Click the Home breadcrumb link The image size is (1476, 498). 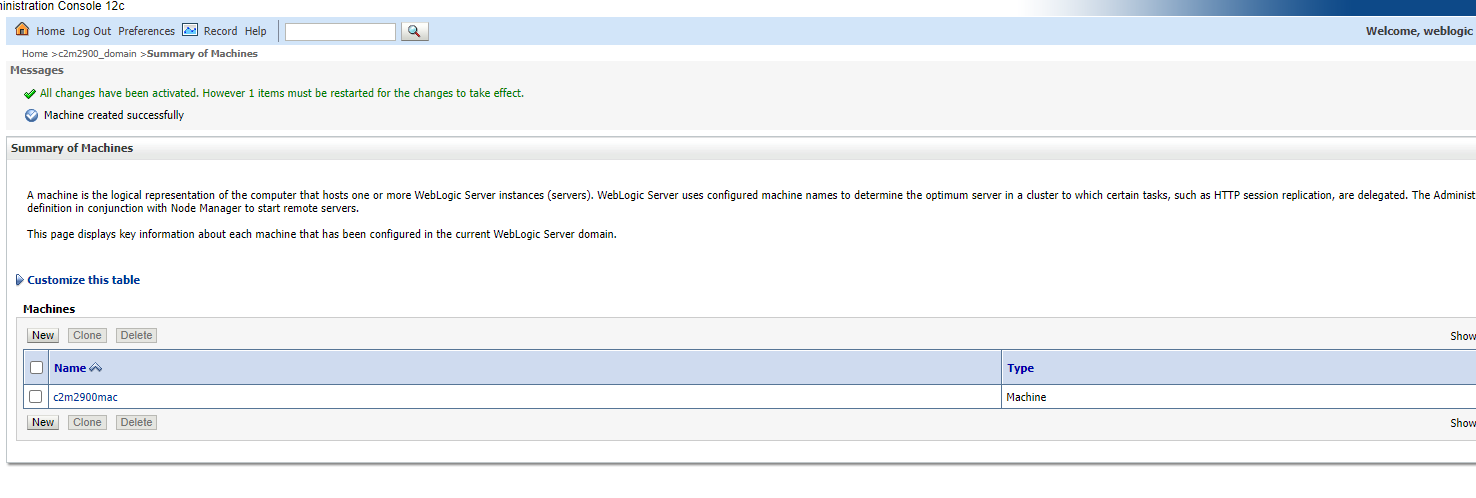[35, 54]
